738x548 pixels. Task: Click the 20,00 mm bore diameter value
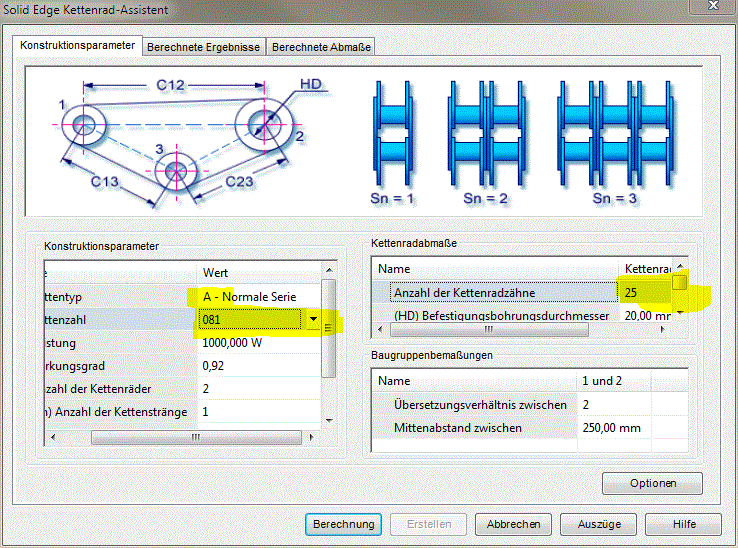coord(646,315)
